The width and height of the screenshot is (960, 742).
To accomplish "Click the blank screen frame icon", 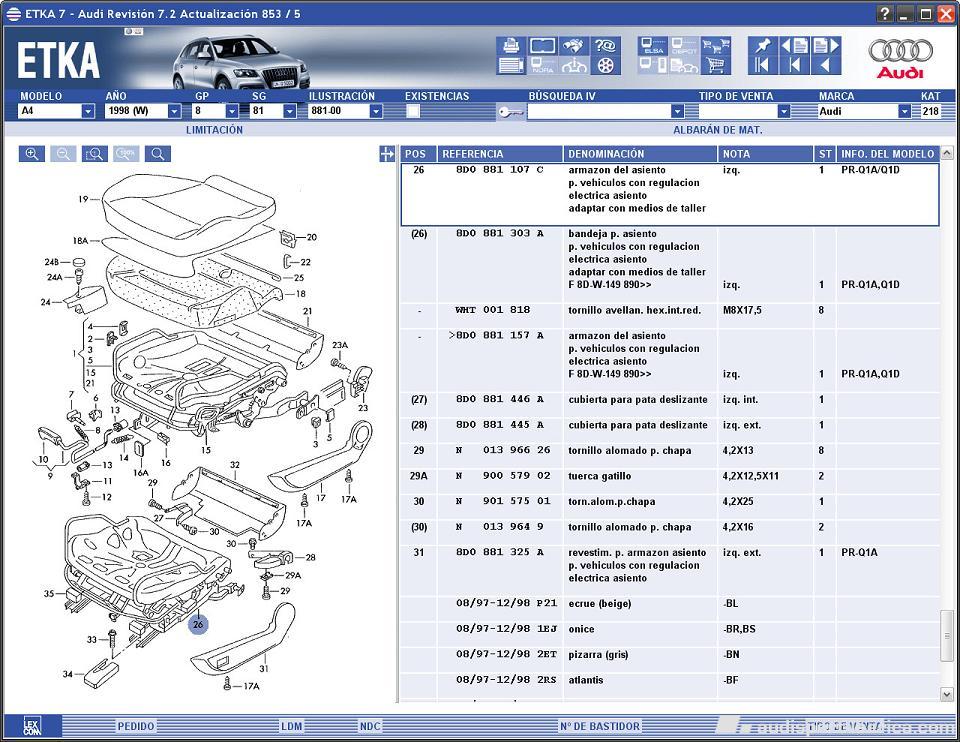I will [x=542, y=45].
